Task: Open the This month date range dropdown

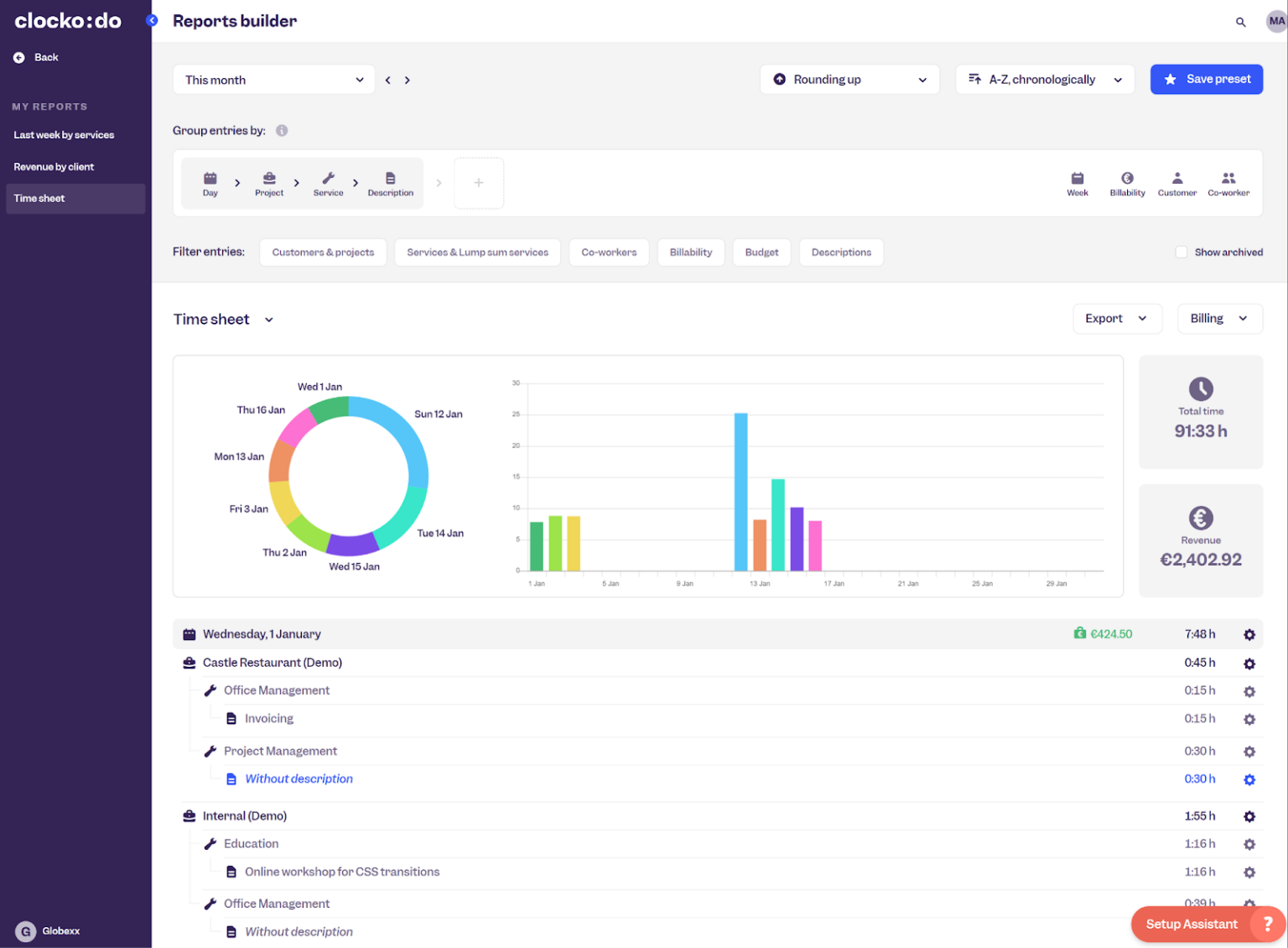Action: click(x=273, y=79)
